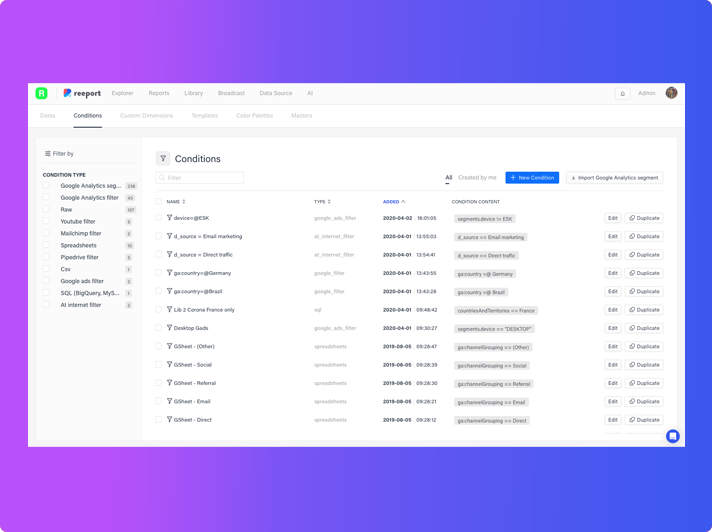The image size is (712, 532).
Task: Select the GSheet - Social row checkbox
Action: (x=158, y=365)
